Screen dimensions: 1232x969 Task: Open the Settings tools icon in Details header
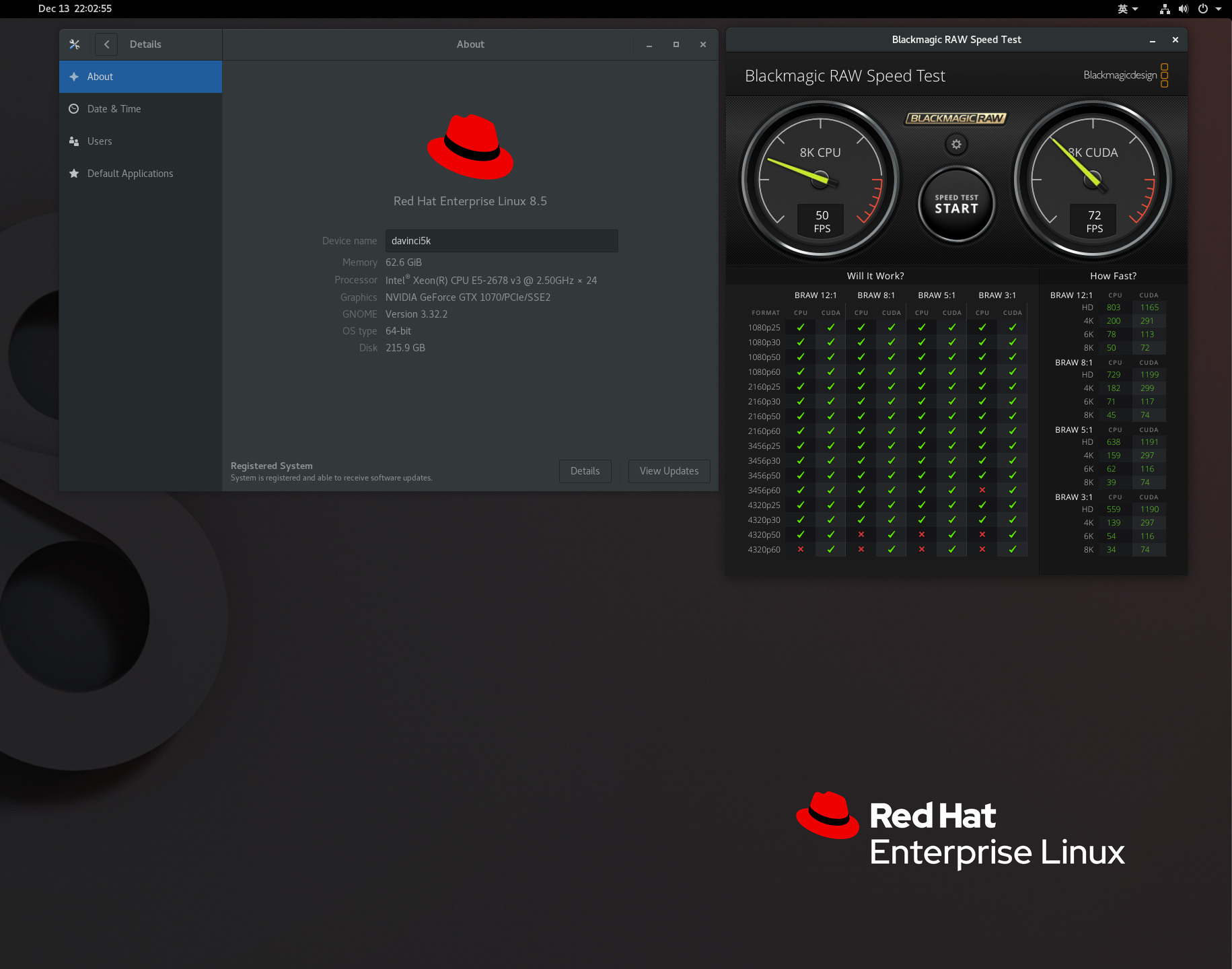[75, 44]
